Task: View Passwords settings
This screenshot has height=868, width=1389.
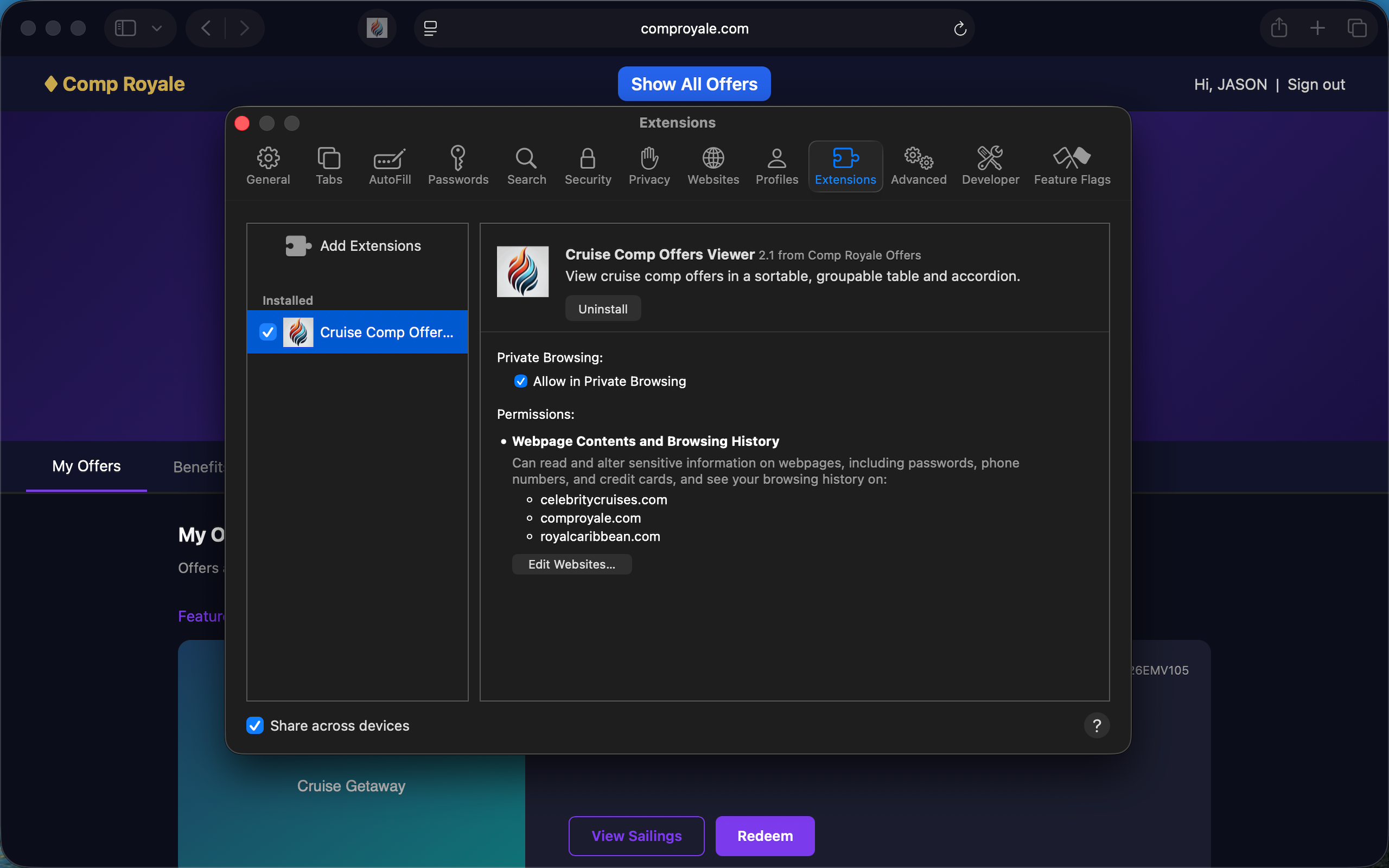Action: pos(458,165)
